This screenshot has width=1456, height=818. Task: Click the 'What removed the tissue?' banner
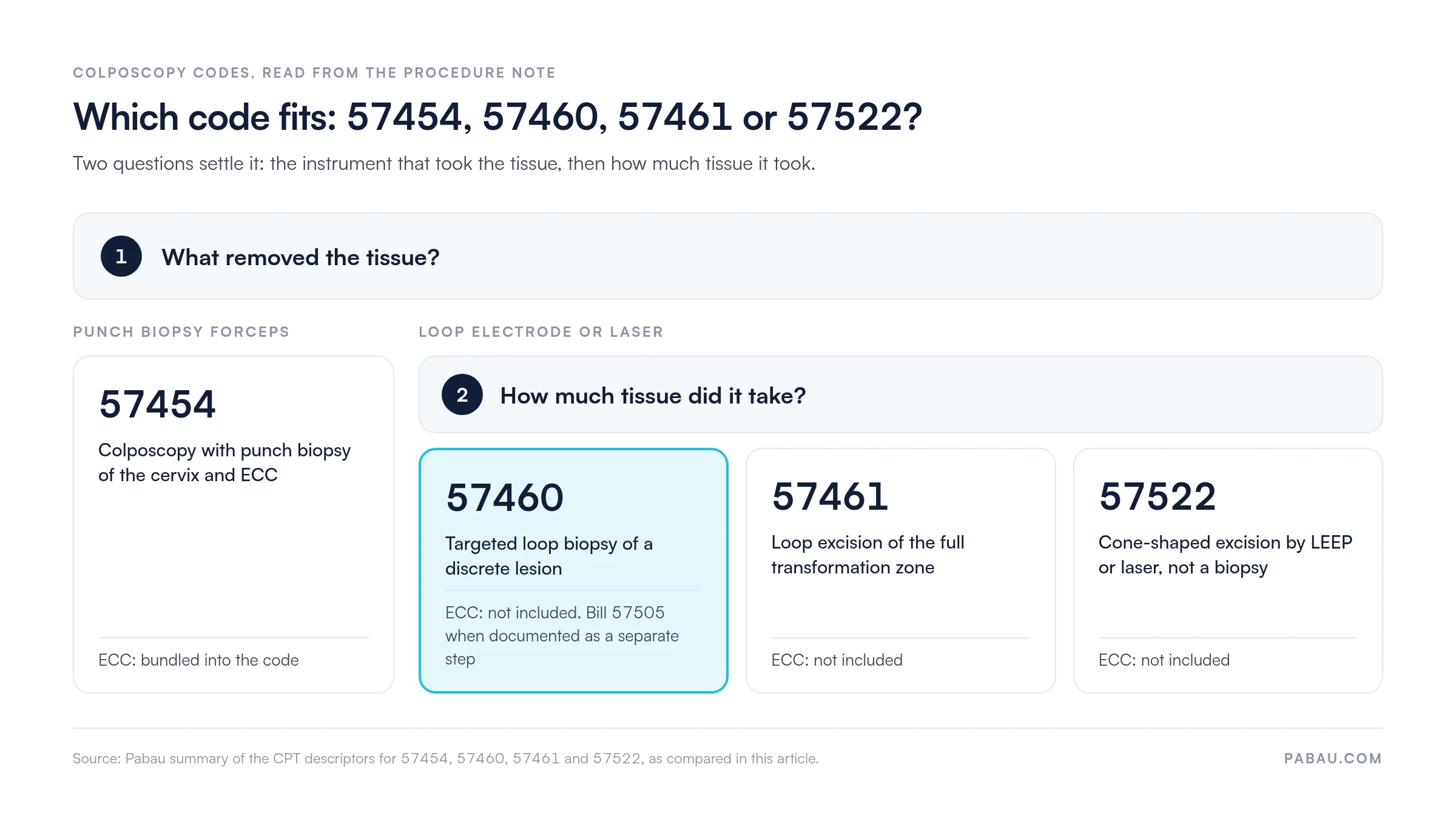[728, 256]
